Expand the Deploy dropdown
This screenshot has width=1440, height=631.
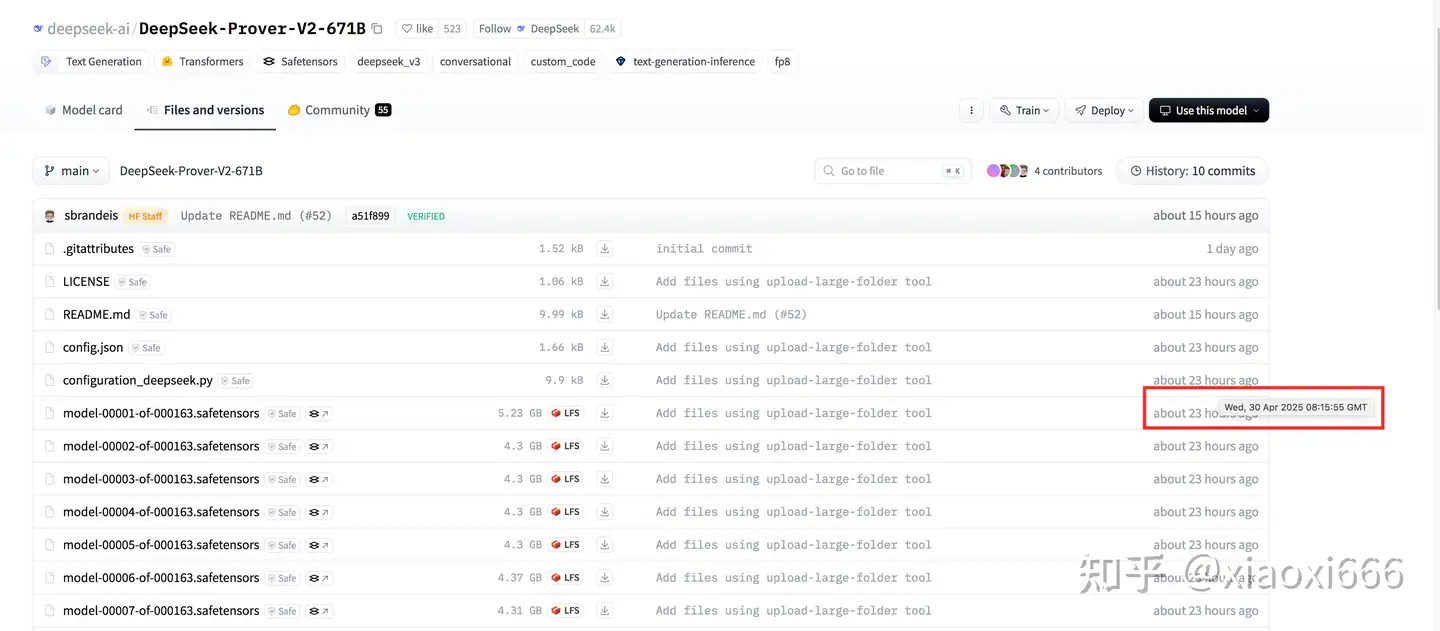1104,111
